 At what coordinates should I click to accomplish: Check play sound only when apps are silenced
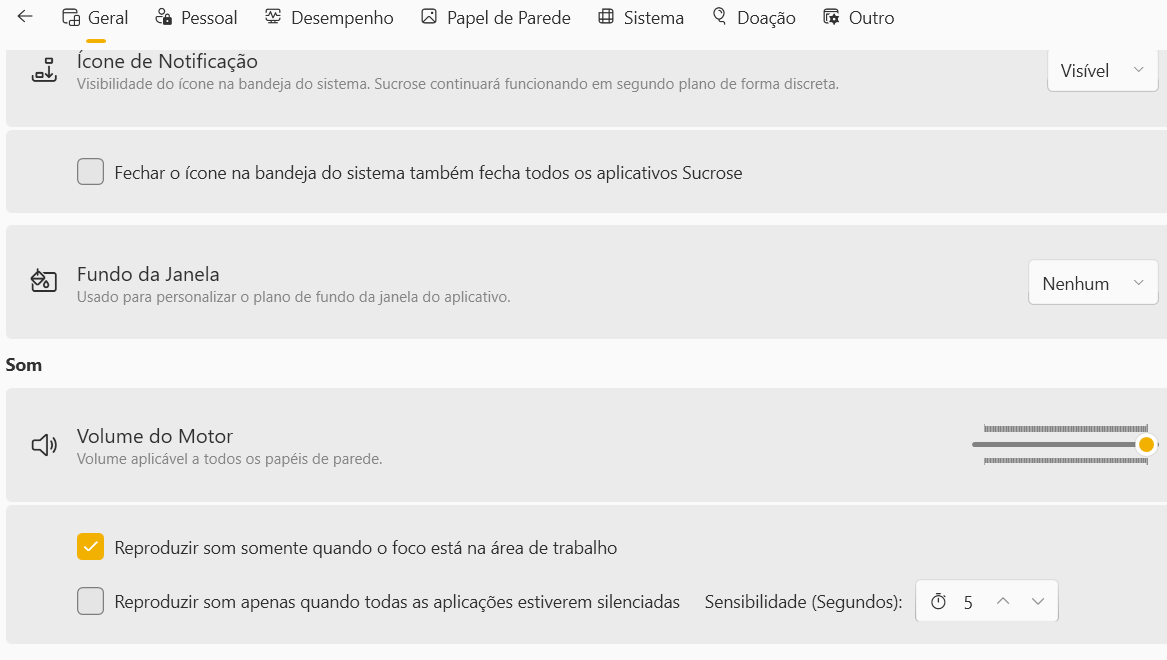click(91, 601)
